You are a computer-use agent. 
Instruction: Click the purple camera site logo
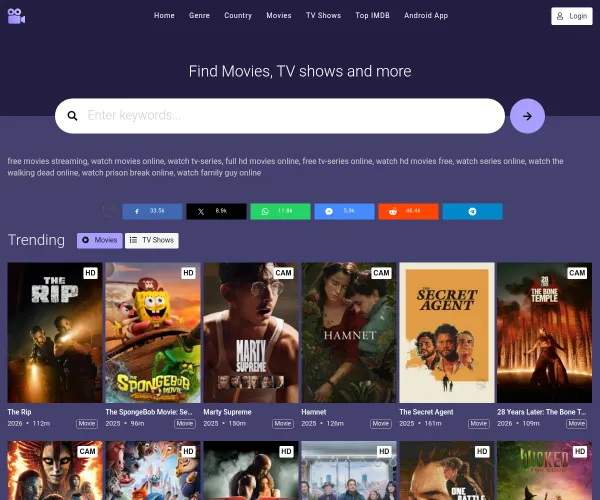click(16, 16)
